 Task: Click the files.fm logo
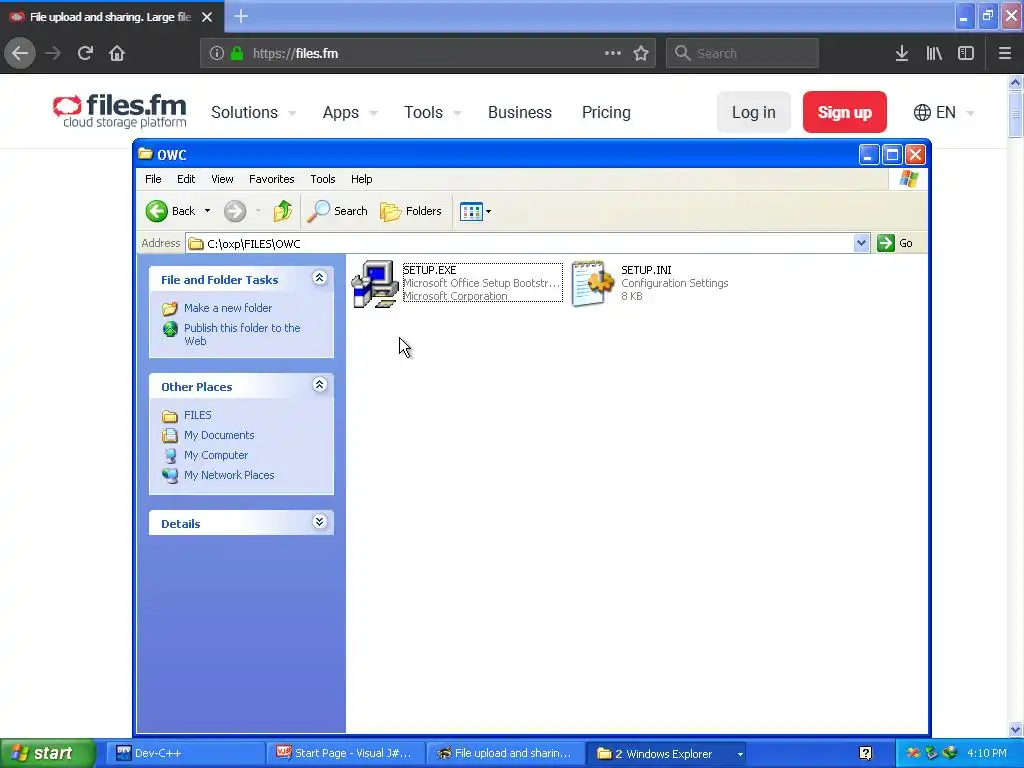coord(120,112)
